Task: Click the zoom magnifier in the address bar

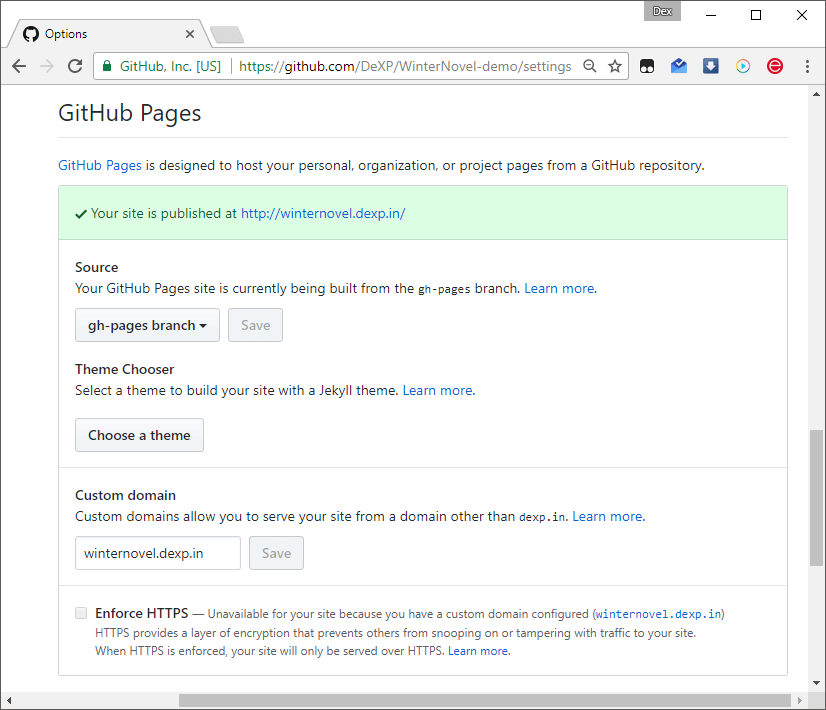Action: click(590, 65)
